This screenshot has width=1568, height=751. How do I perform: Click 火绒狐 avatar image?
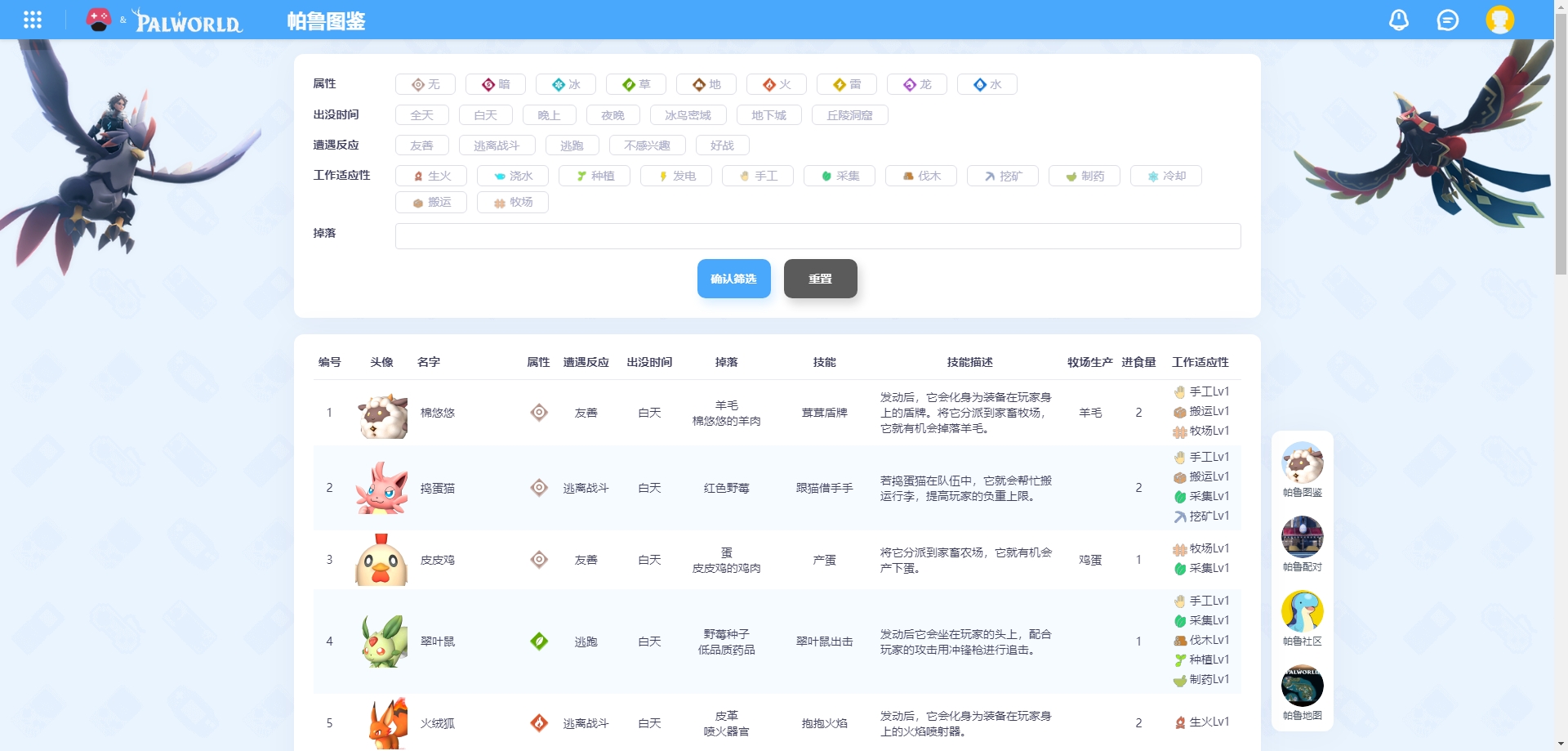[x=382, y=723]
